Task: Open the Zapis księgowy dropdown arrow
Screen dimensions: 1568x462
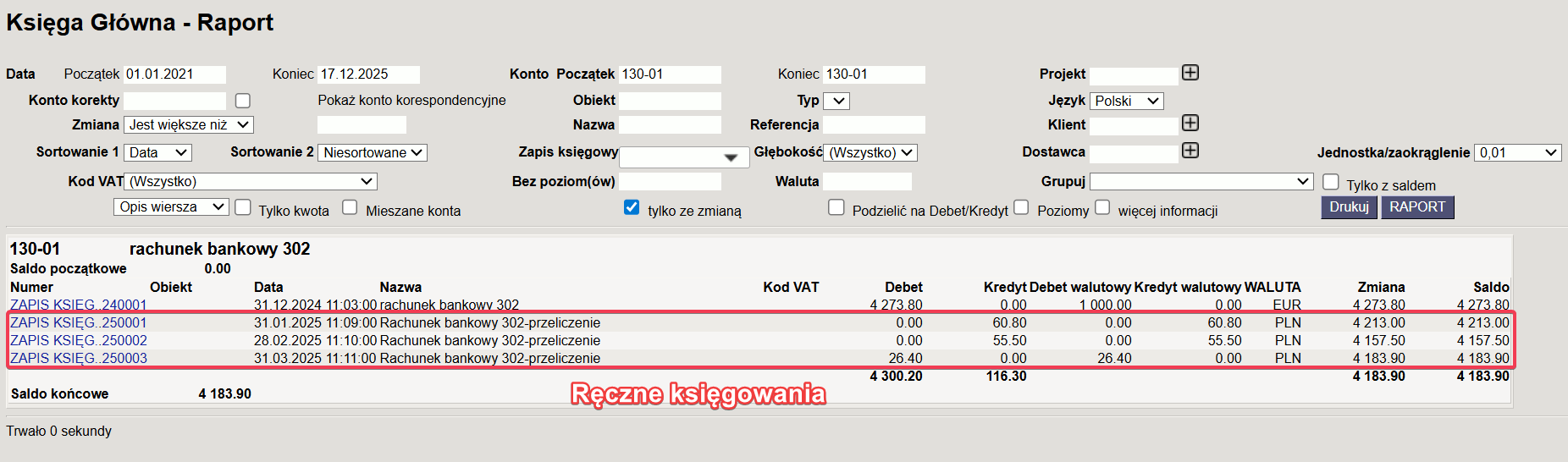Action: 731,157
